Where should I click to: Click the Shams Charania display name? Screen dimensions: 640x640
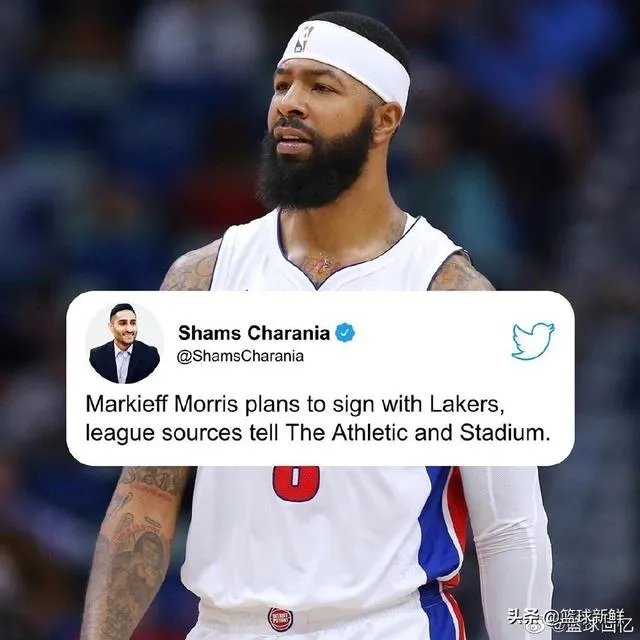254,333
